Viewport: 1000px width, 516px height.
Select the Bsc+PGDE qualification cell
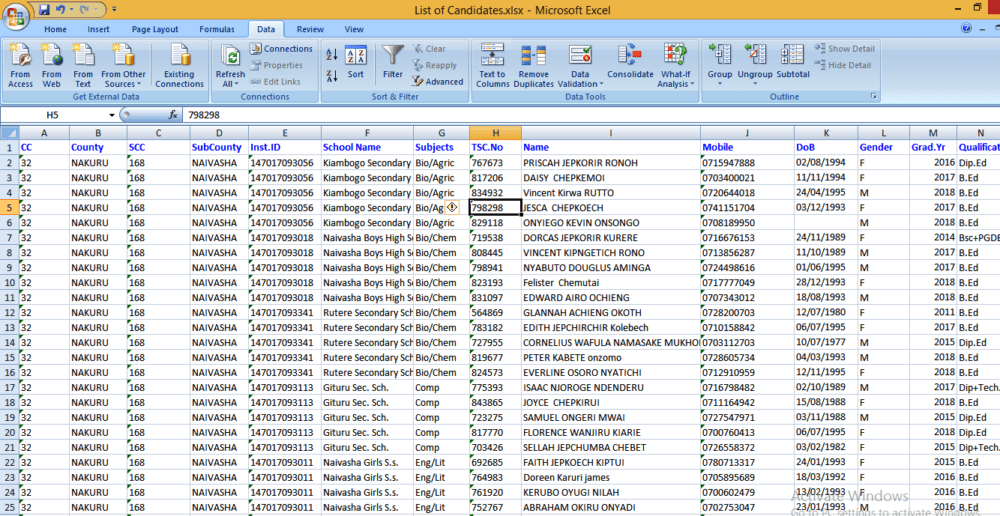click(978, 237)
